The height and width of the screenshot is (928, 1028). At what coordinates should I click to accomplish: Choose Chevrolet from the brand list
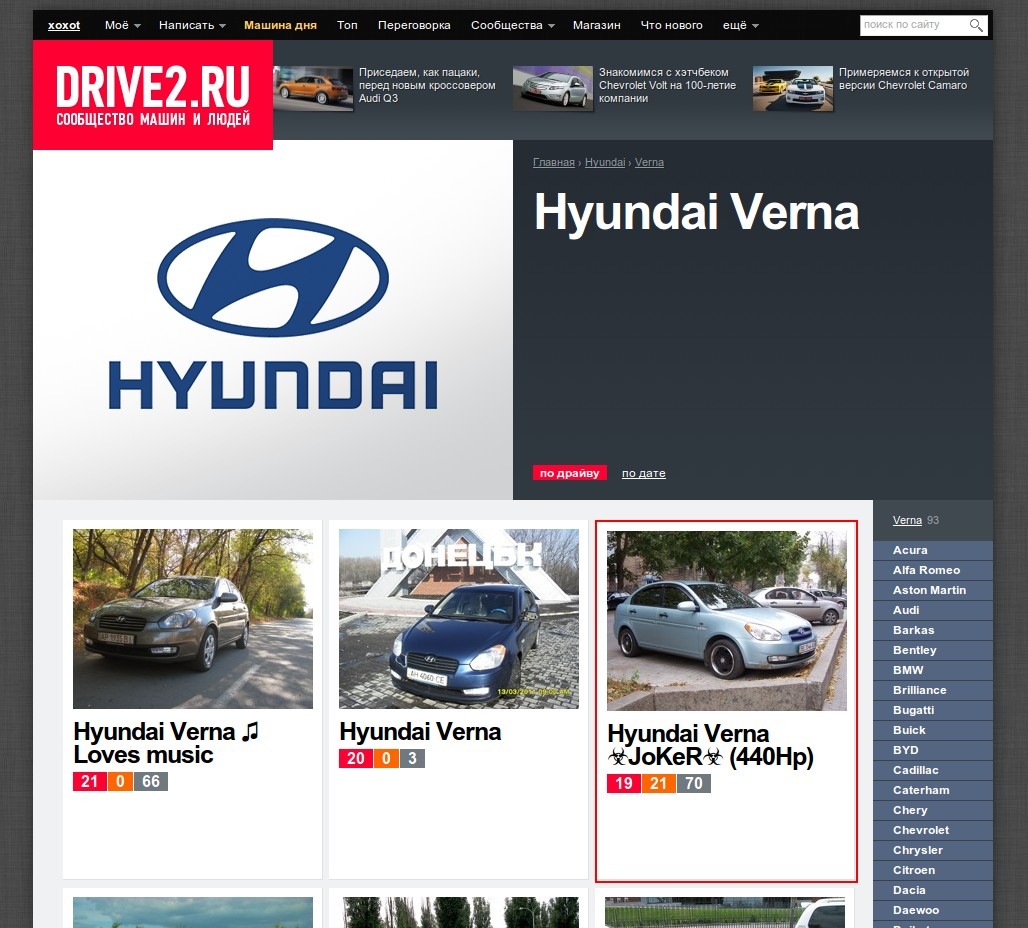[933, 830]
